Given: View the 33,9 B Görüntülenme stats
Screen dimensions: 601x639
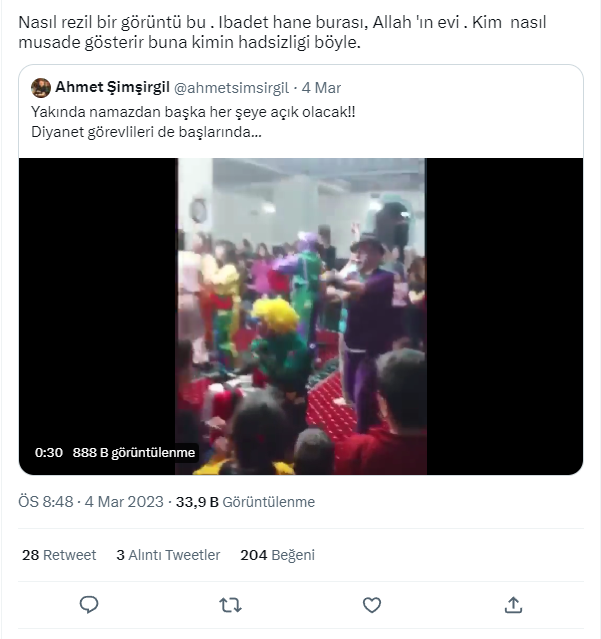Looking at the screenshot, I should (245, 502).
